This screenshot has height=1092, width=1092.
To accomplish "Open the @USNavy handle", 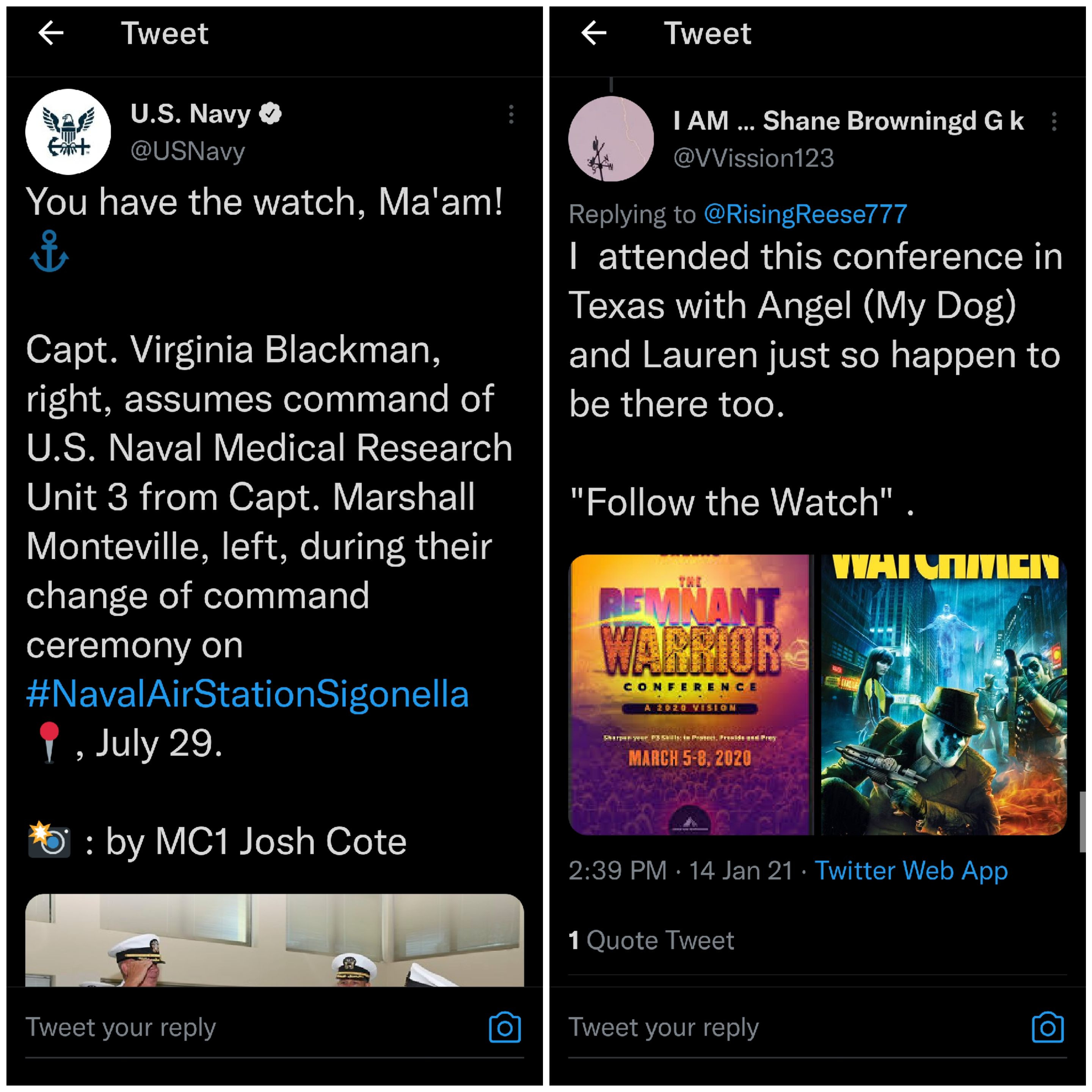I will (188, 151).
